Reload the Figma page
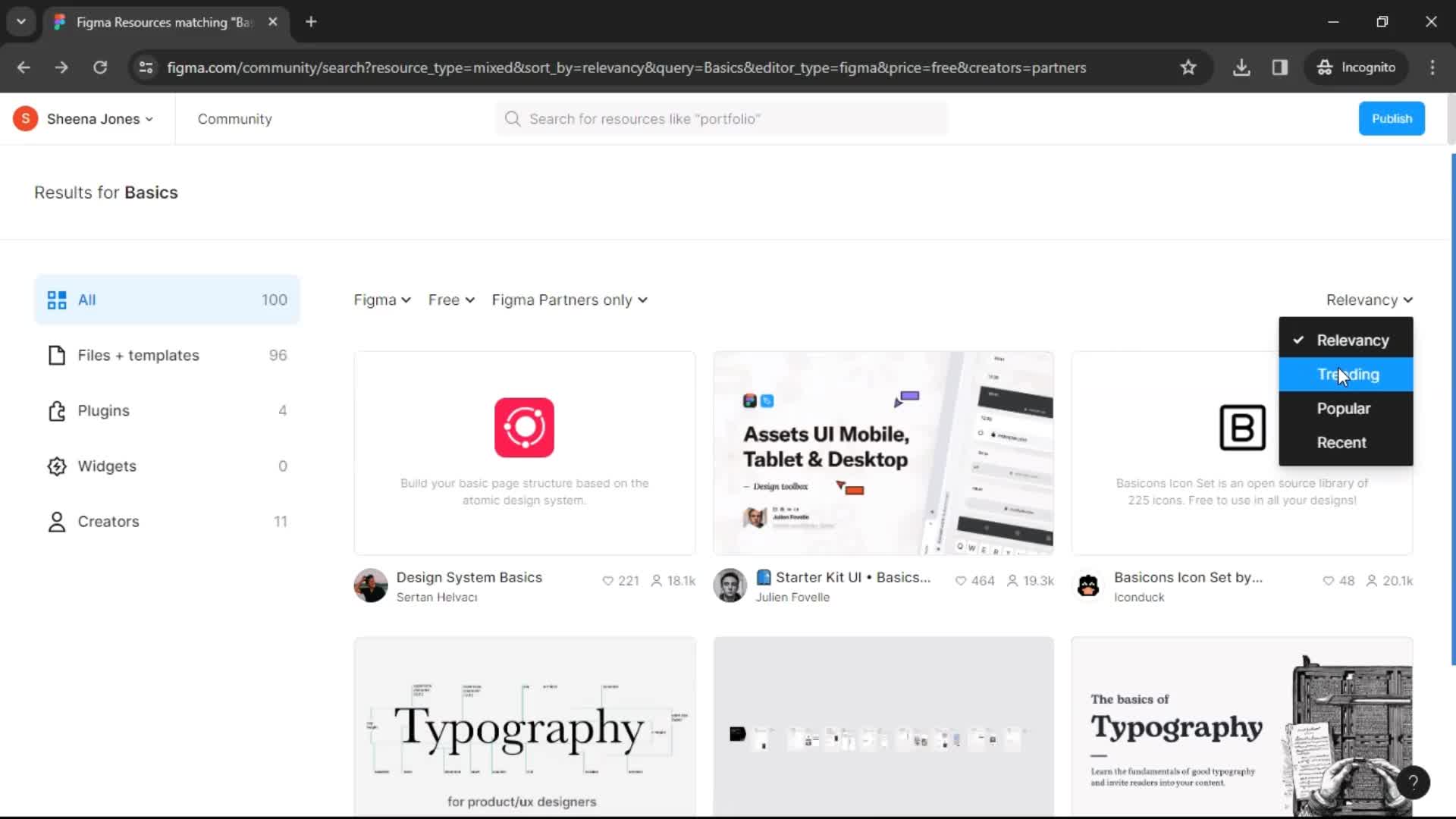Viewport: 1456px width, 819px height. (100, 67)
